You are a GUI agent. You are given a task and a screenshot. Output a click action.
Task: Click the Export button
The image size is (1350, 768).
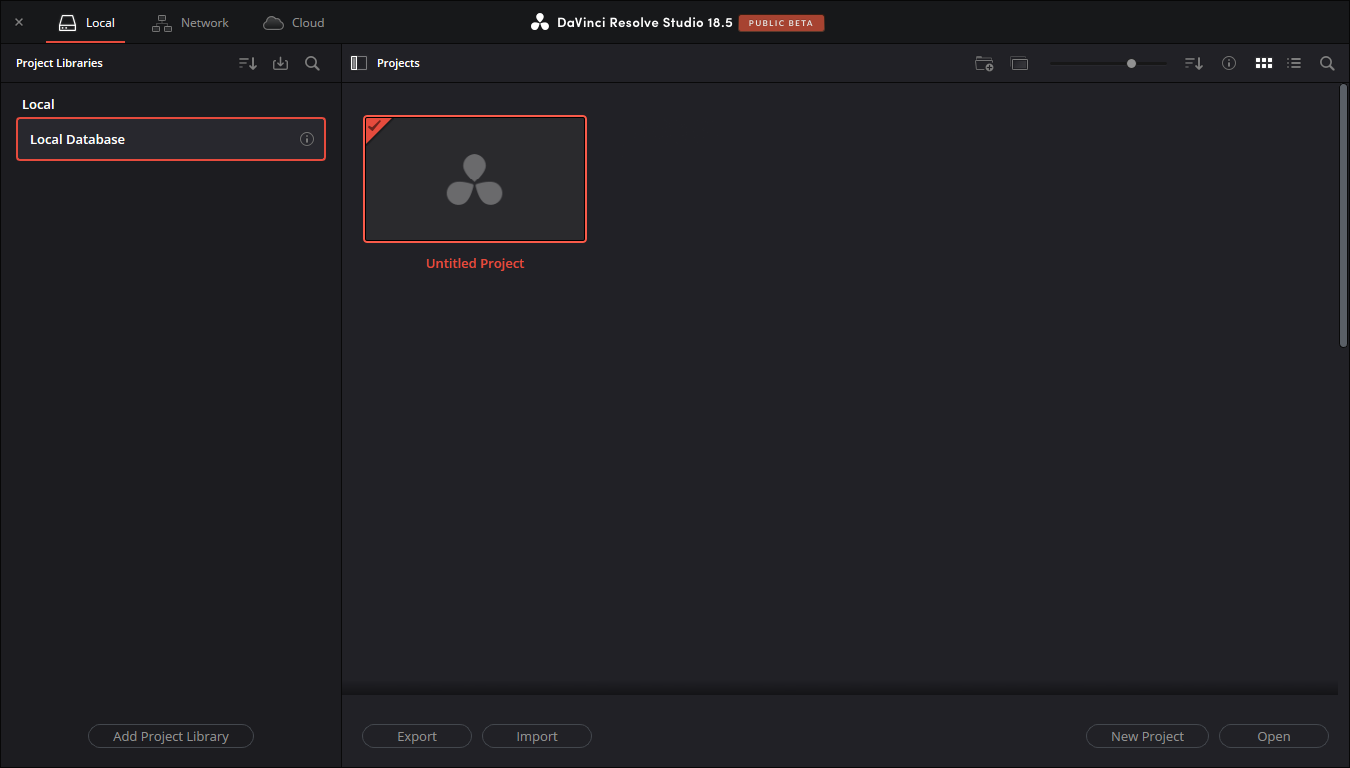[x=417, y=736]
